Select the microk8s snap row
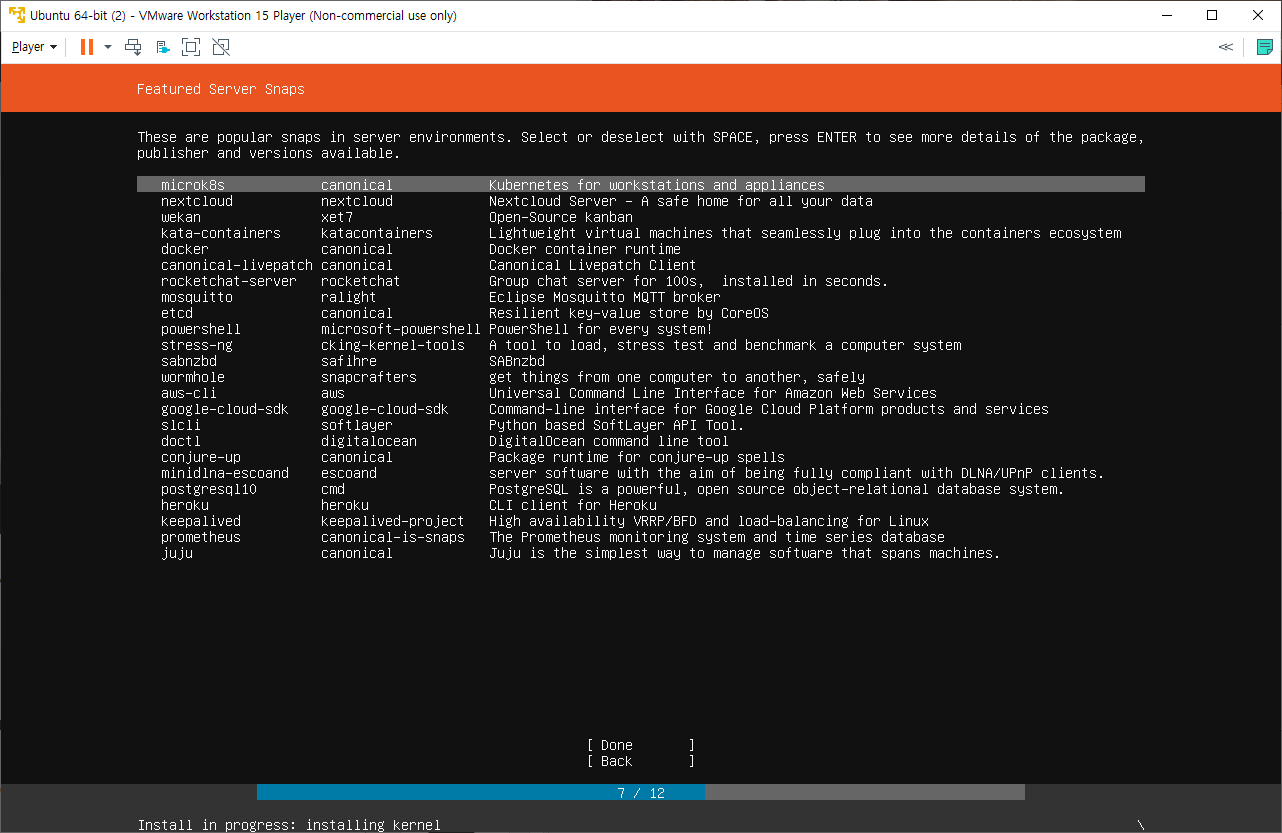Viewport: 1282px width, 833px height. click(641, 185)
